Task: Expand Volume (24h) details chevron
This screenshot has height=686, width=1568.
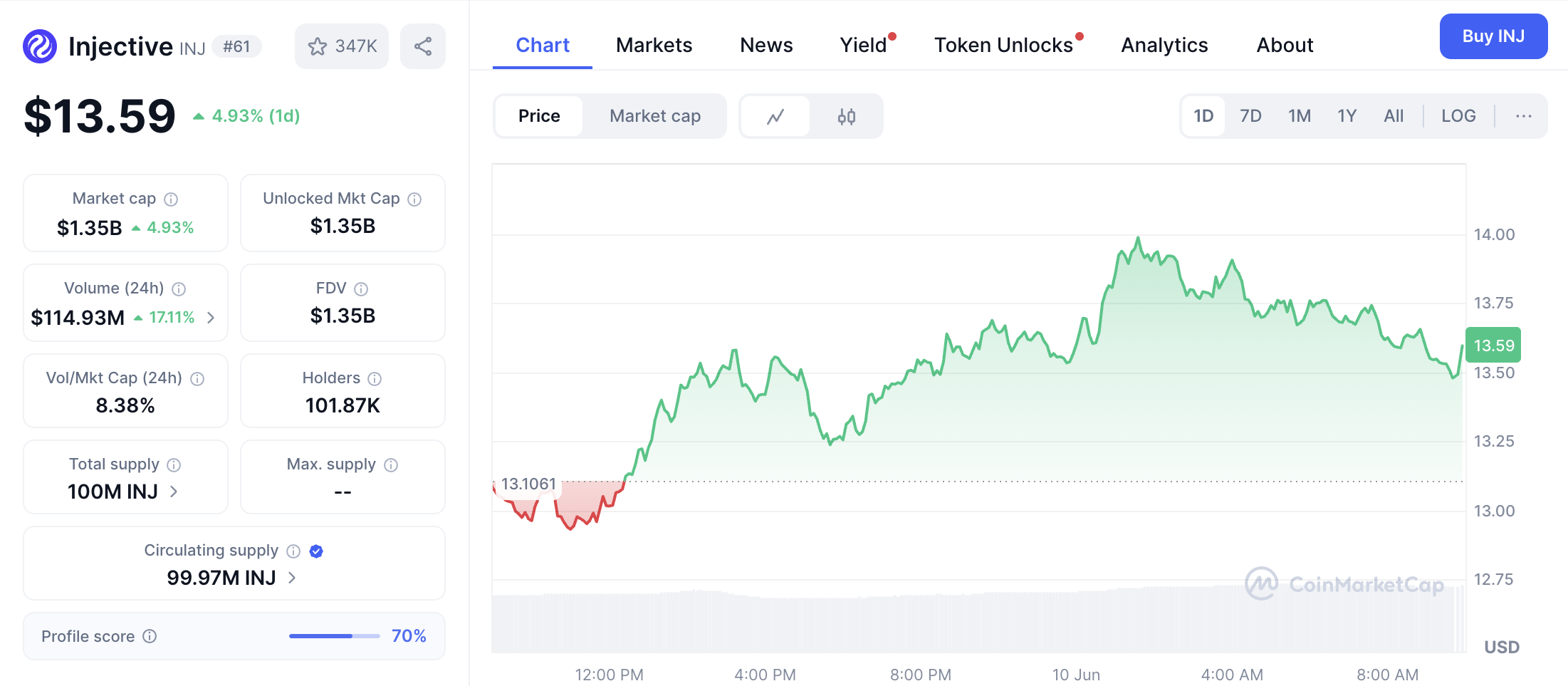Action: pyautogui.click(x=211, y=318)
